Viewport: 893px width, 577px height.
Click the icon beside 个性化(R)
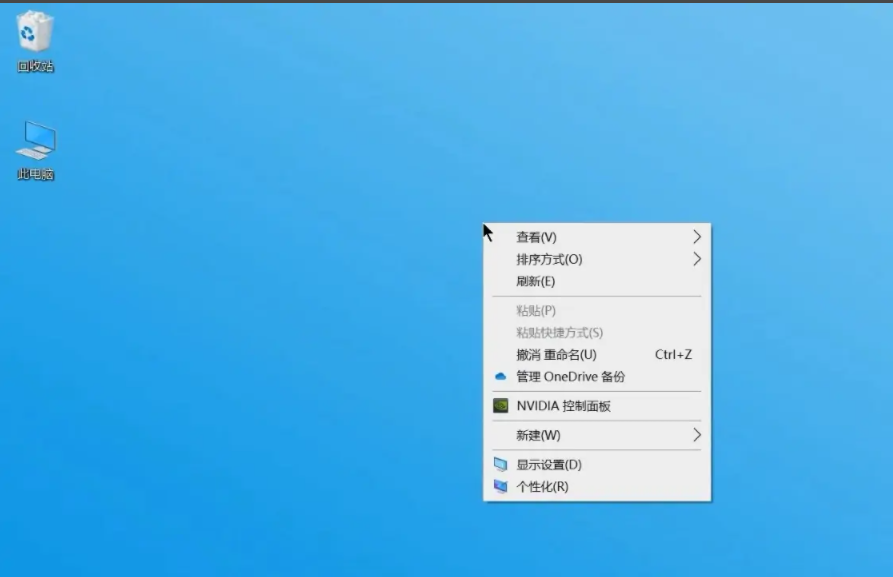501,487
